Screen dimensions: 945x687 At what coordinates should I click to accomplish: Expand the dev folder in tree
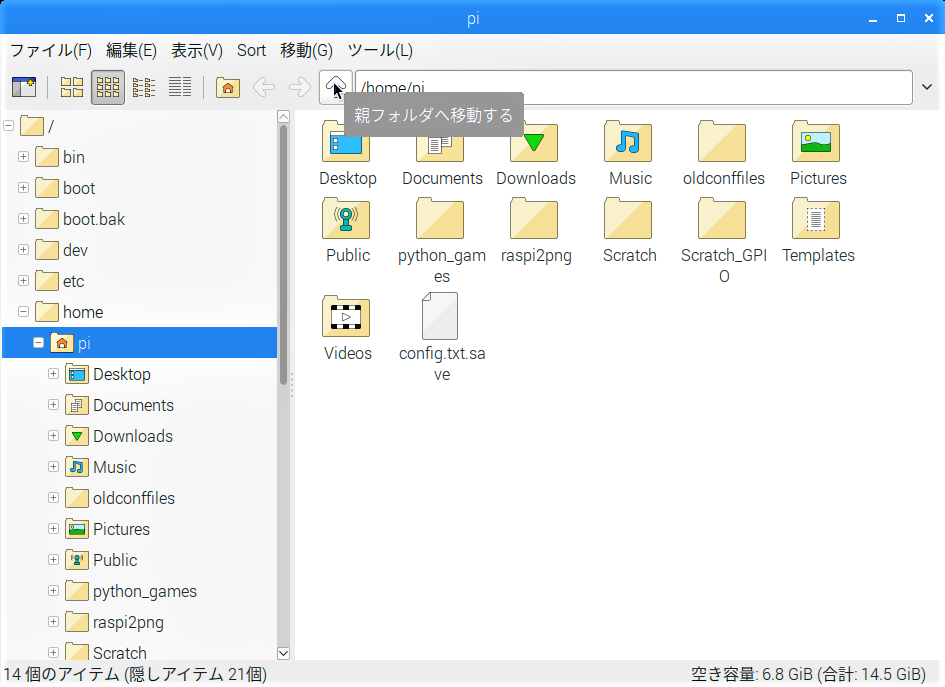(x=24, y=250)
